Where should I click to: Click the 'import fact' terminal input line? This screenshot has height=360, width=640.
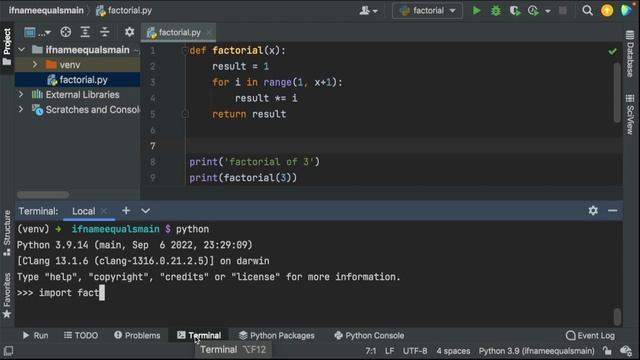click(x=60, y=293)
